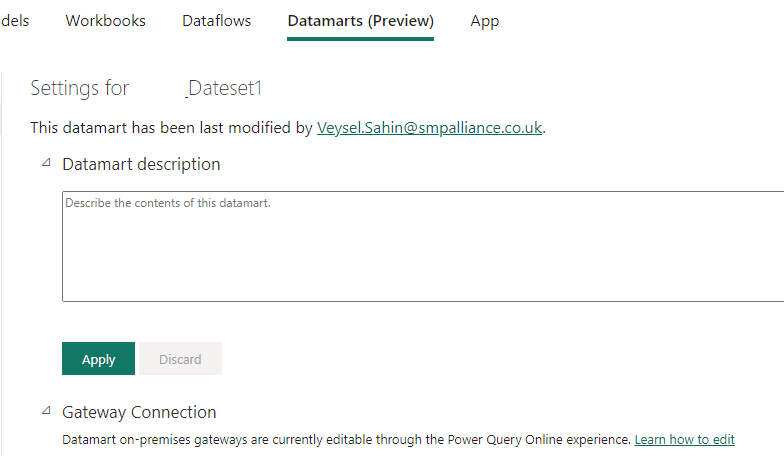Discard the description changes
This screenshot has width=784, height=456.
tap(180, 358)
